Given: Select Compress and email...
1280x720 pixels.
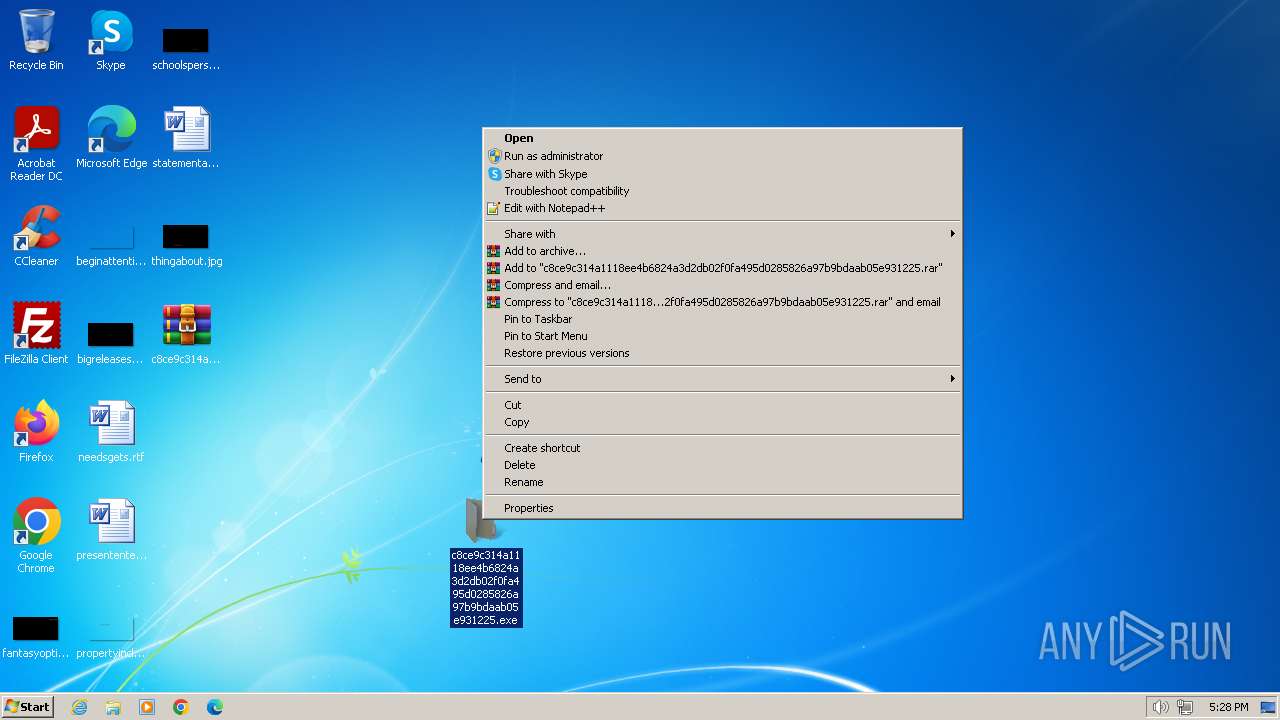Looking at the screenshot, I should (722, 285).
